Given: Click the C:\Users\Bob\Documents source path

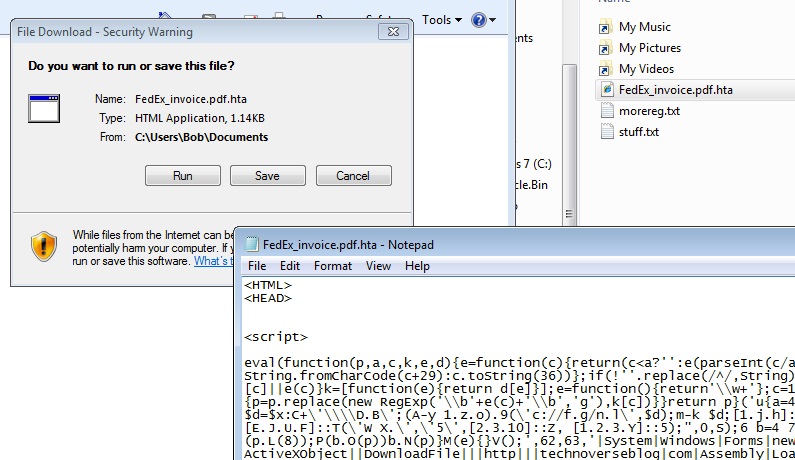Looking at the screenshot, I should tap(201, 137).
